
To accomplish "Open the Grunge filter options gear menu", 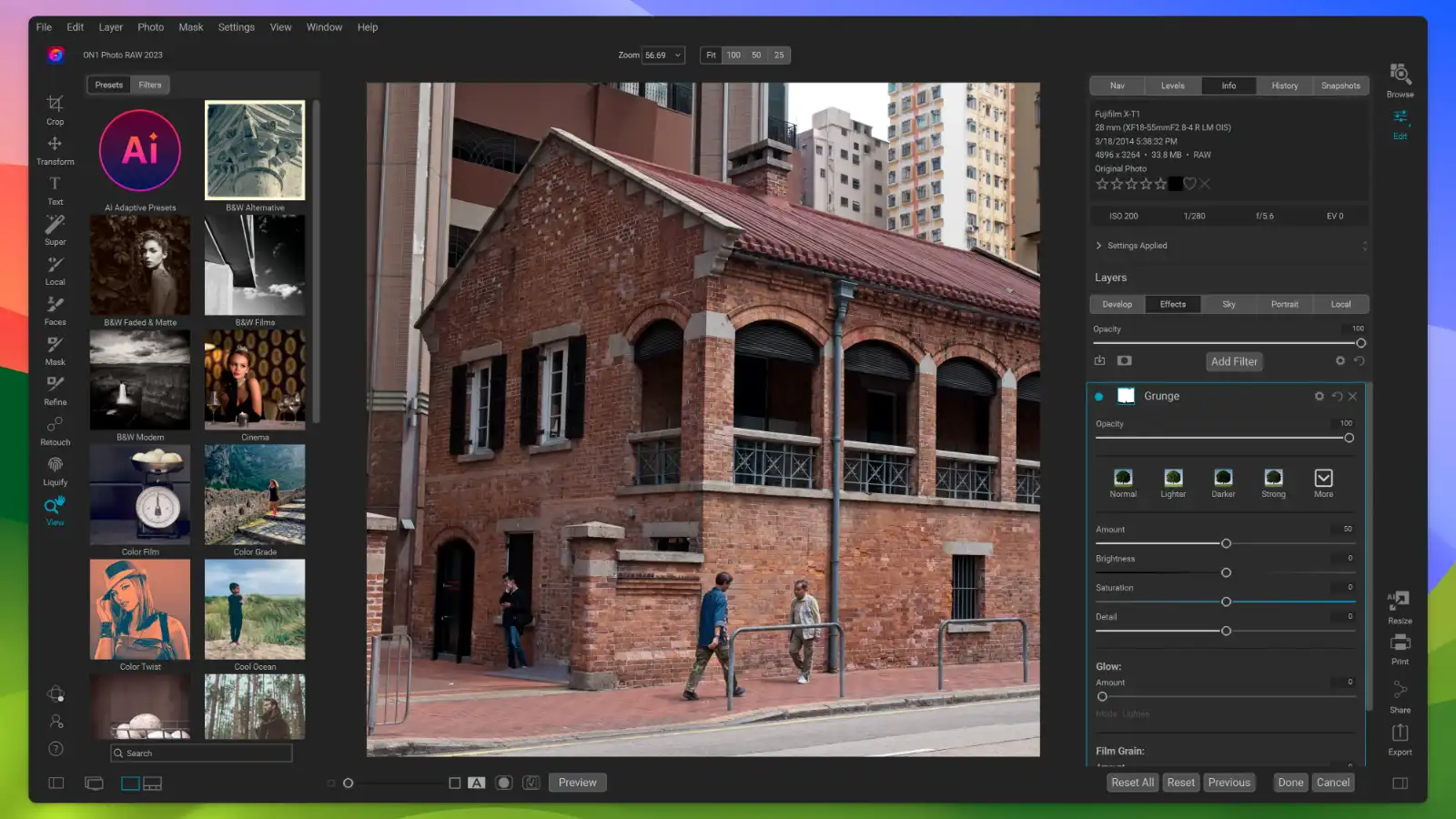I will 1319,396.
